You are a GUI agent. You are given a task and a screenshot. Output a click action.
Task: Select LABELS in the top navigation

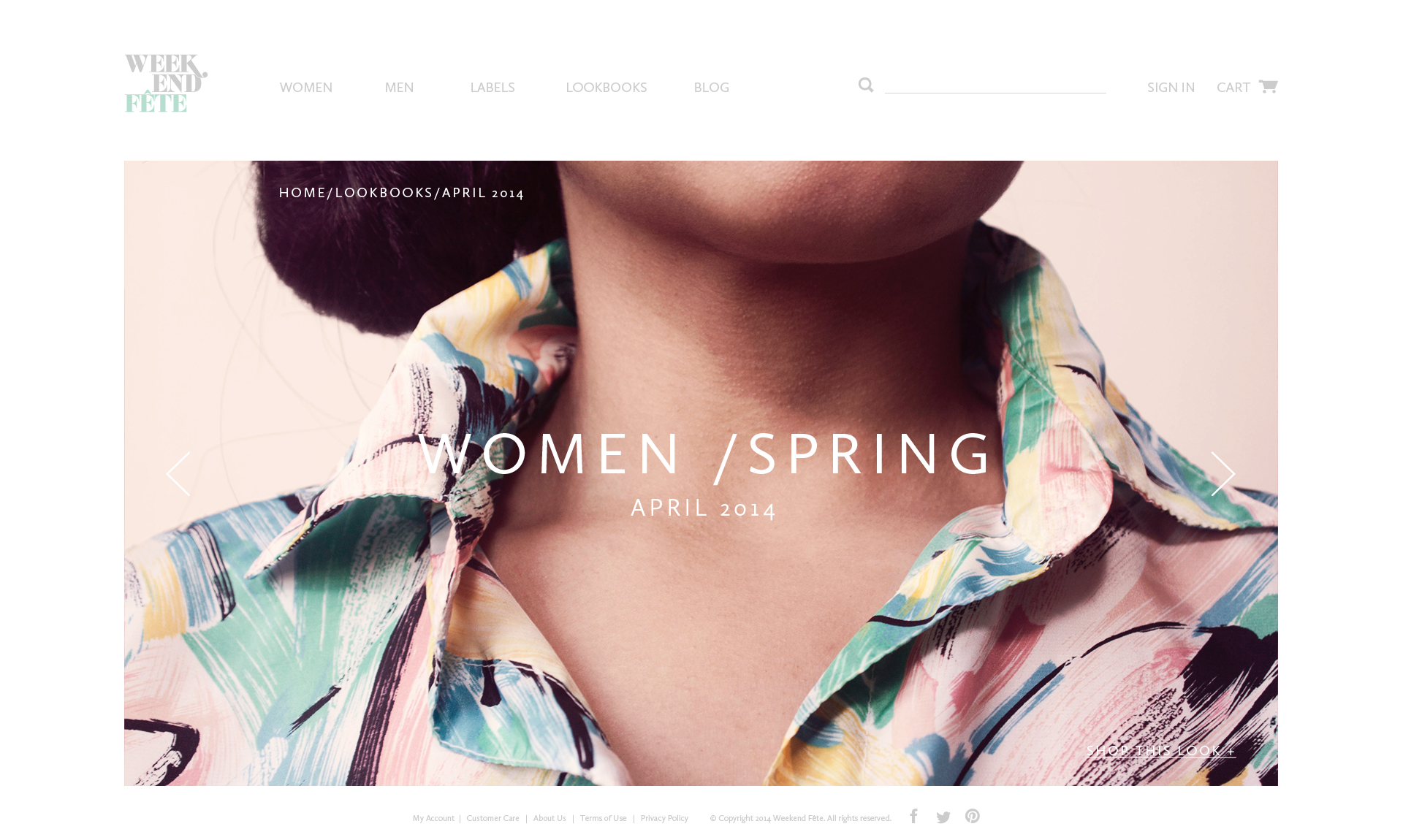click(493, 88)
